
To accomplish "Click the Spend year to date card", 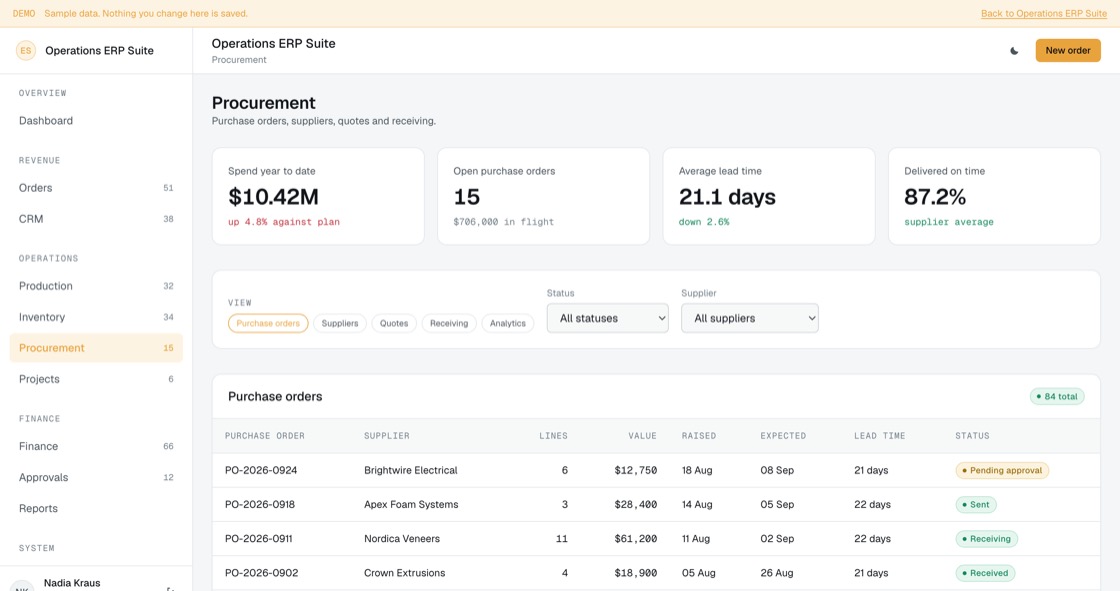I will coord(318,197).
